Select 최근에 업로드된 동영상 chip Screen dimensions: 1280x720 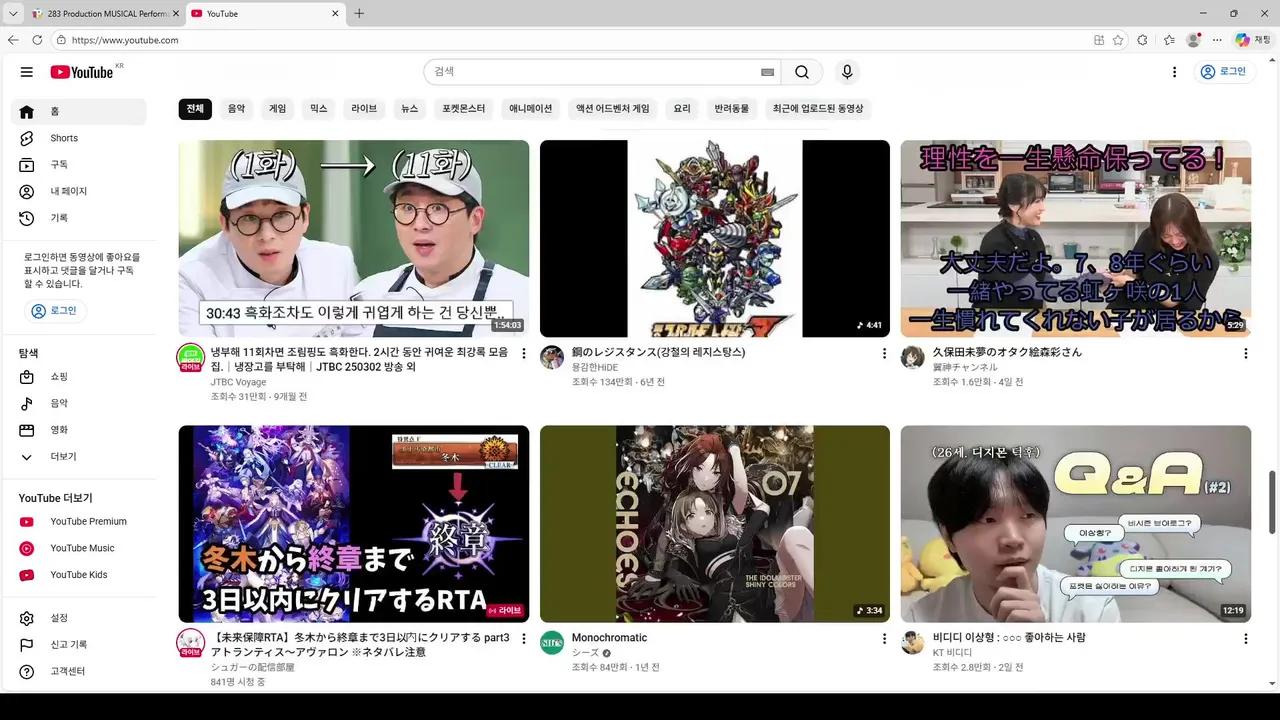pyautogui.click(x=818, y=108)
